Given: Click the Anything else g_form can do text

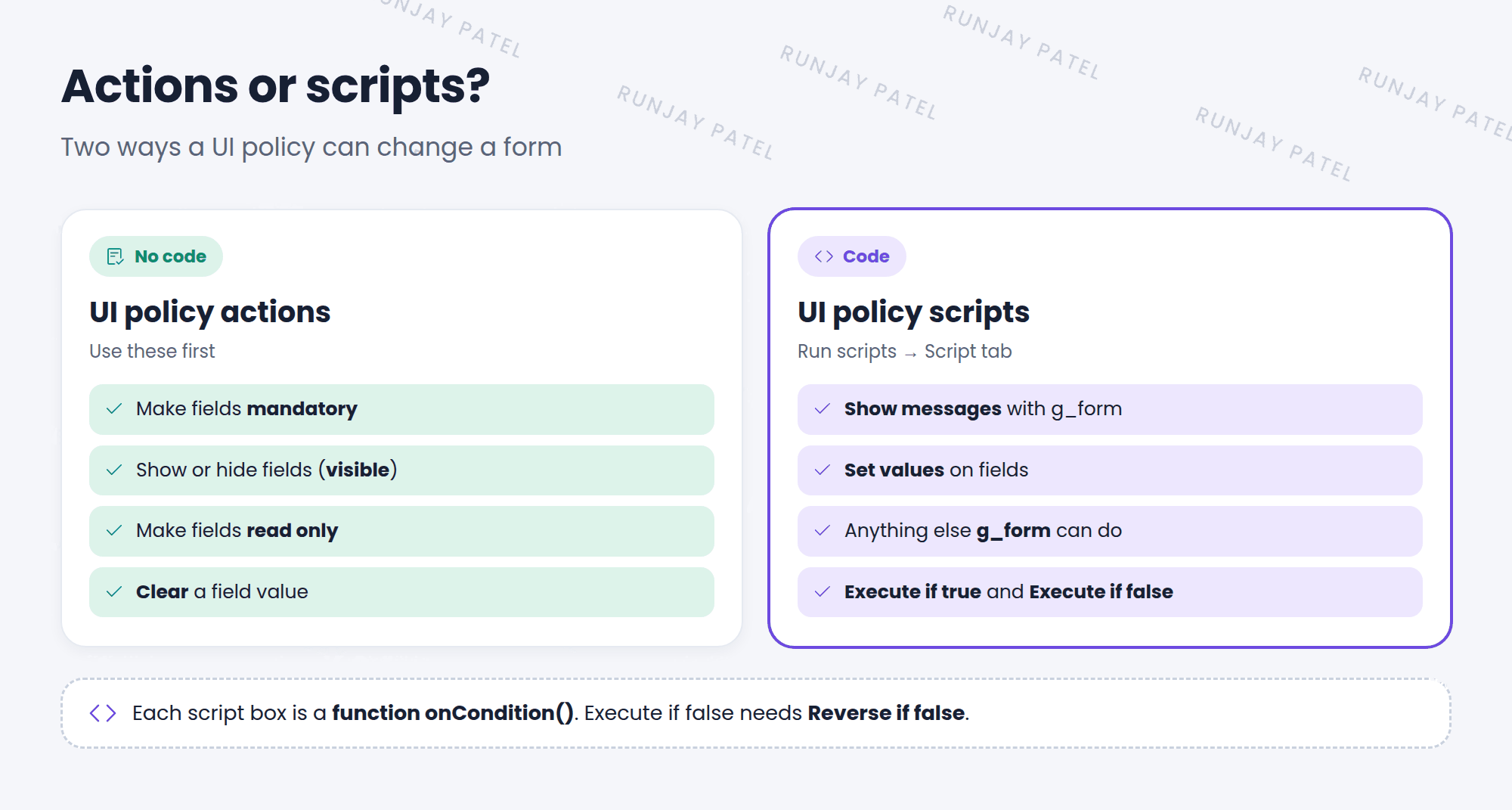Looking at the screenshot, I should 983,531.
